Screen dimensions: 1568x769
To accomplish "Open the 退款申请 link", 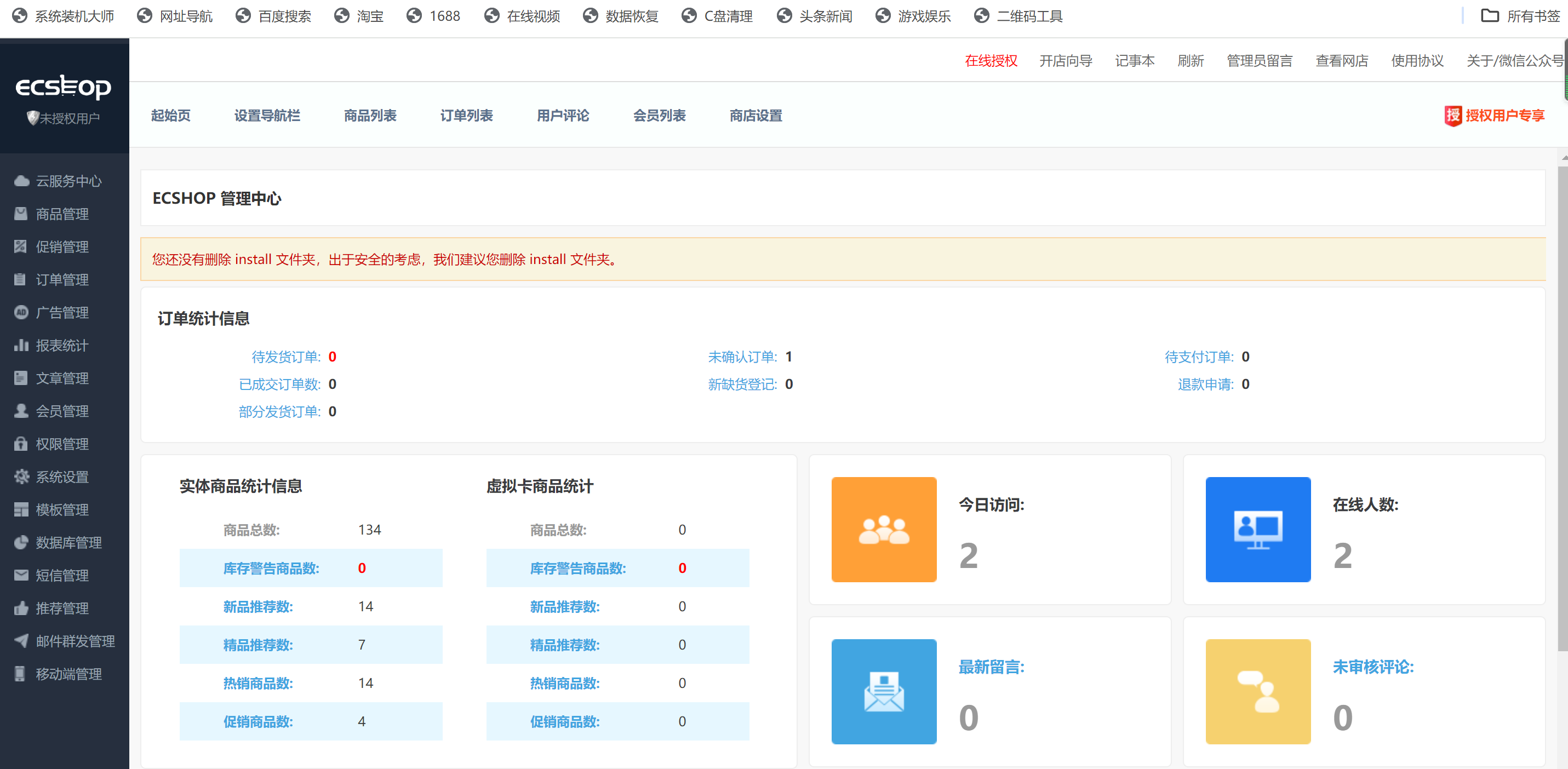I will [x=1206, y=384].
